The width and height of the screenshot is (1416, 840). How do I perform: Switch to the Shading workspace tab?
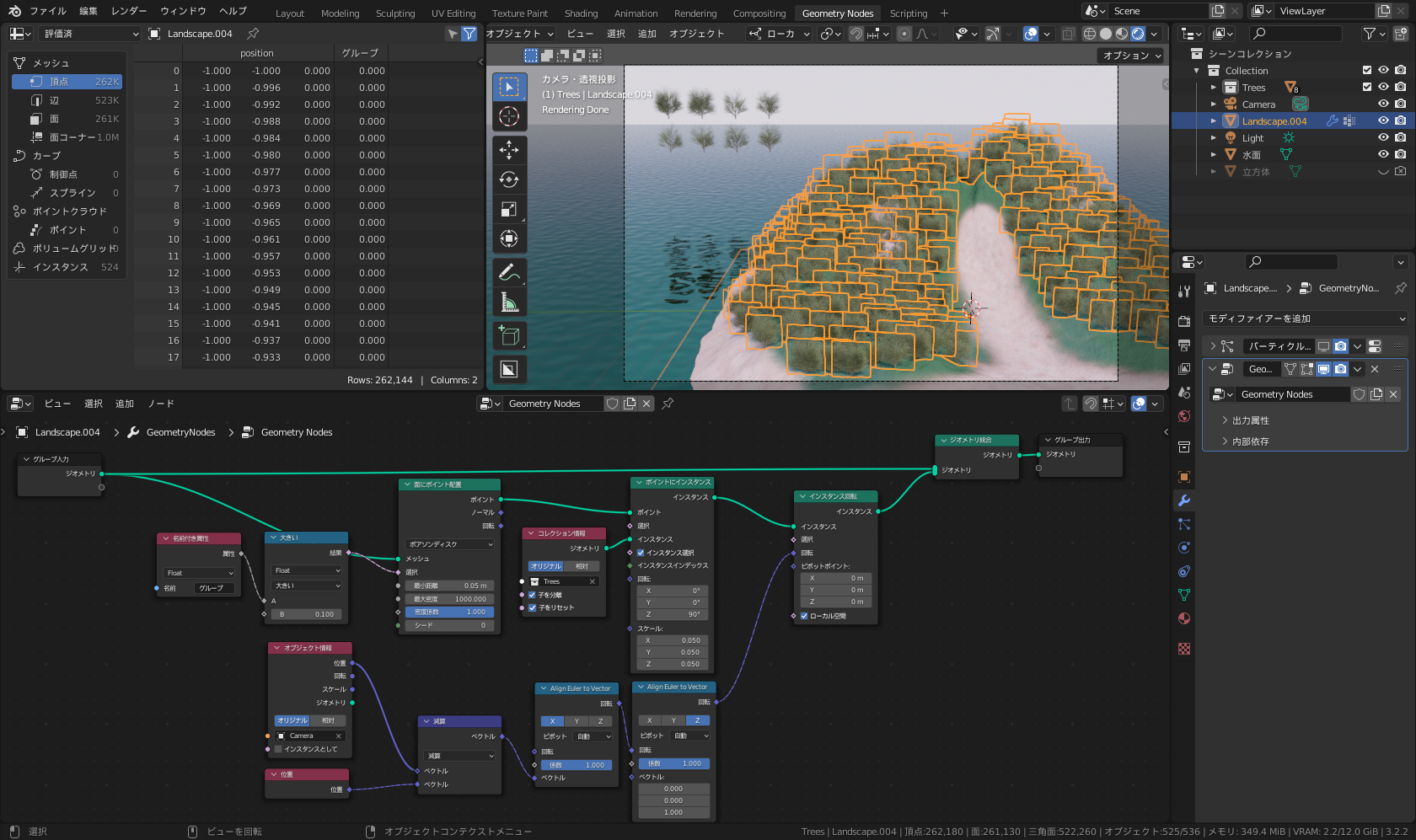[582, 13]
